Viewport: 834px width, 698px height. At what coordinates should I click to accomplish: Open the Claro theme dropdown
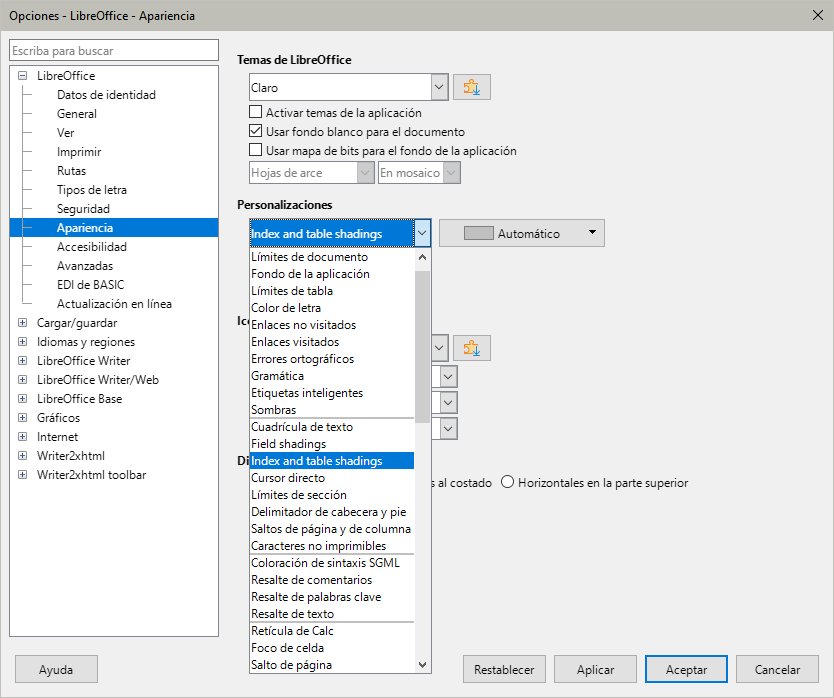coord(438,88)
